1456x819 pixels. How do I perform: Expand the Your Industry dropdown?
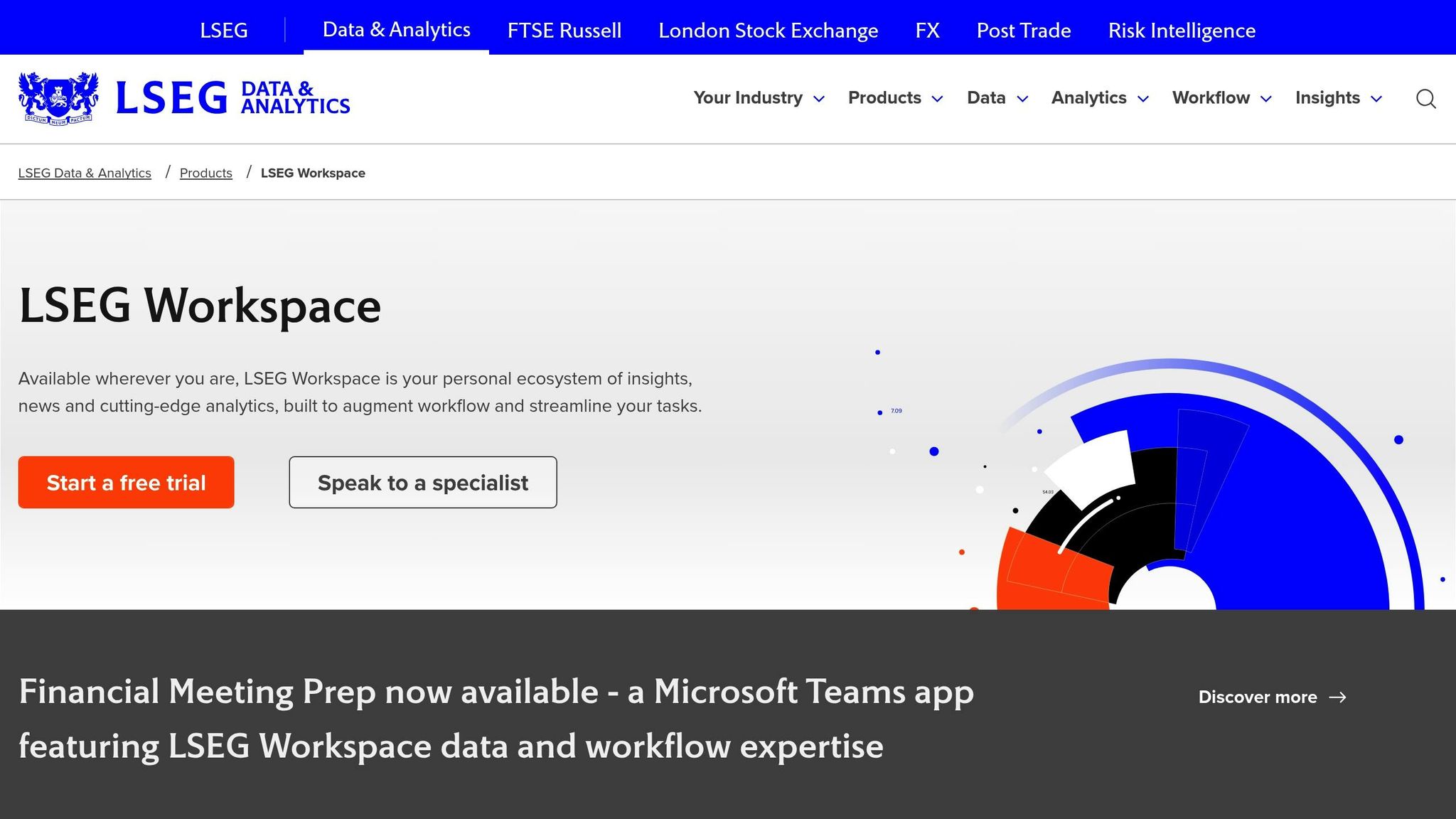759,98
